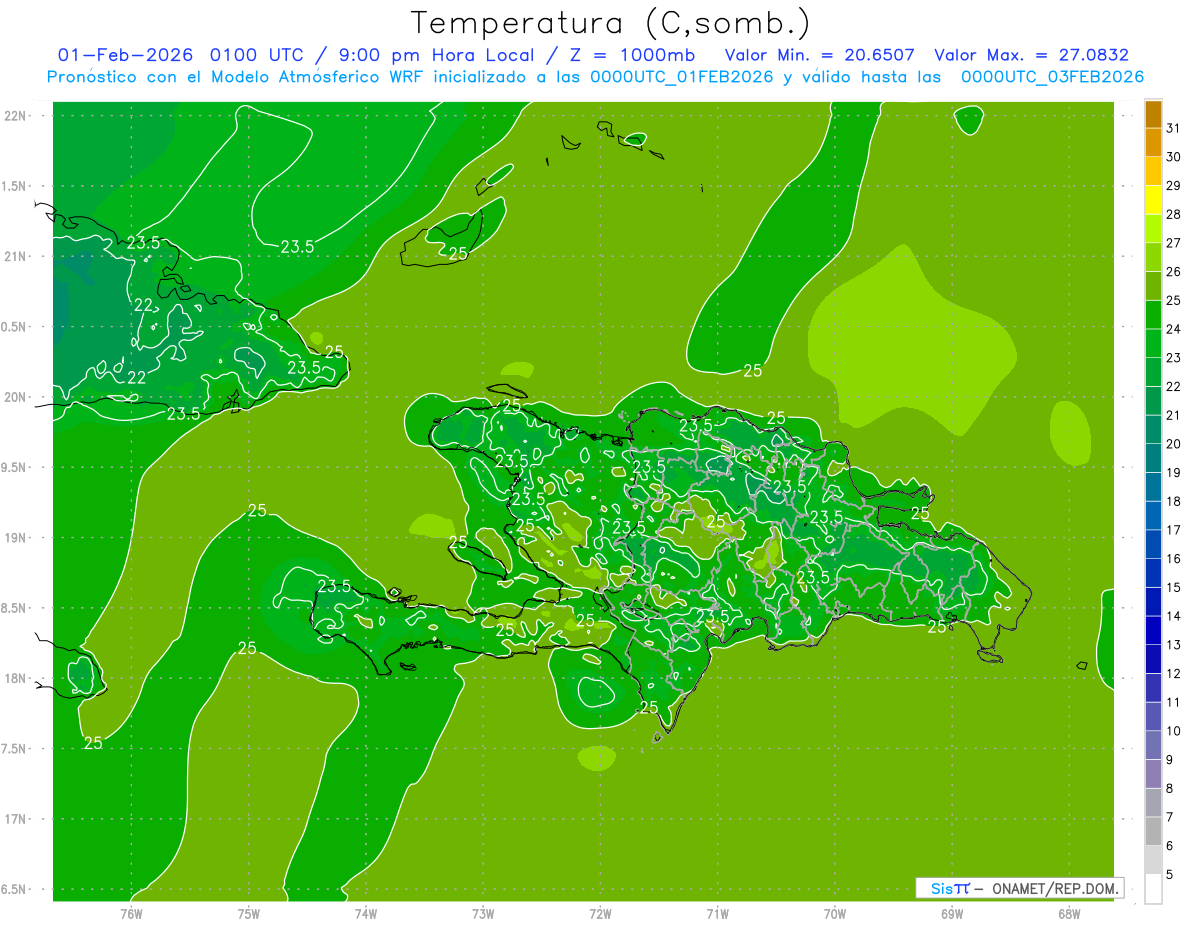Click the '19N' latitude axis label
1200x927 pixels.
[x=16, y=537]
